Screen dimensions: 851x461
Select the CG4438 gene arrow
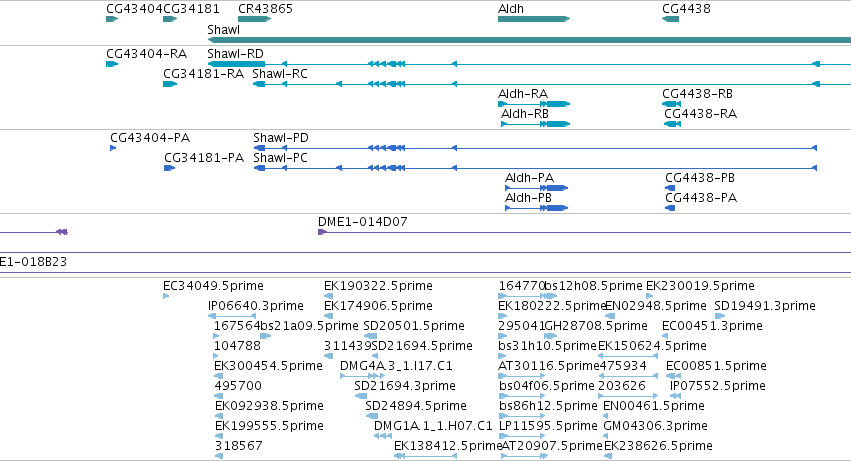tap(670, 19)
